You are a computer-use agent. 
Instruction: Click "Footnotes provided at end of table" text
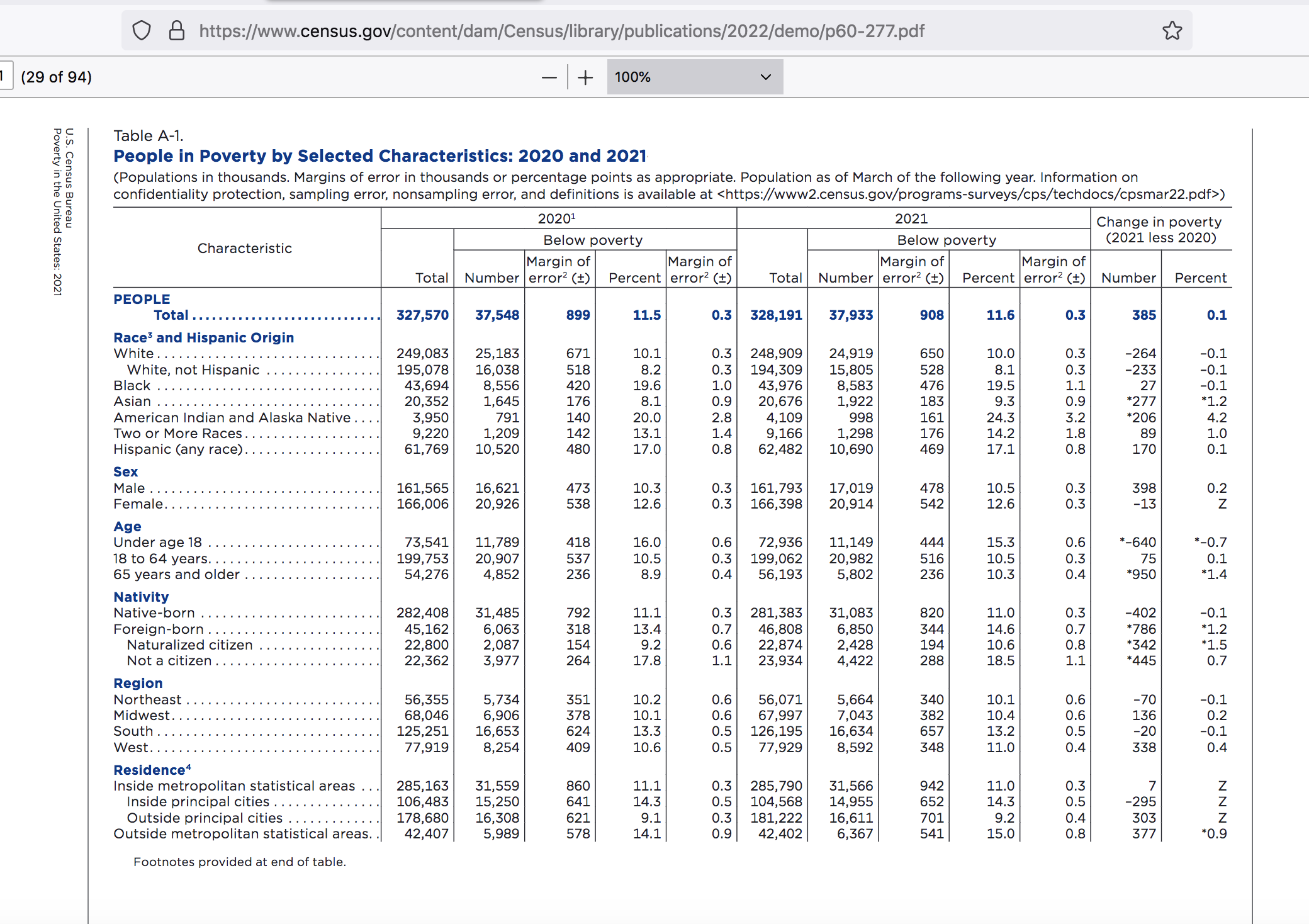click(240, 862)
